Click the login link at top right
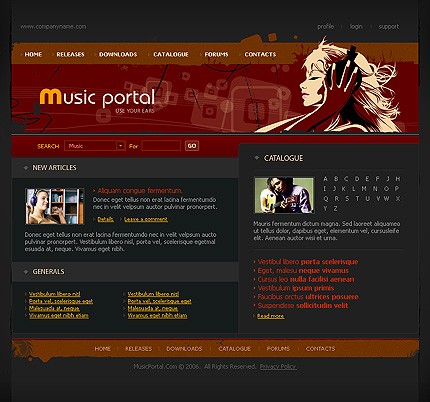 pos(356,26)
